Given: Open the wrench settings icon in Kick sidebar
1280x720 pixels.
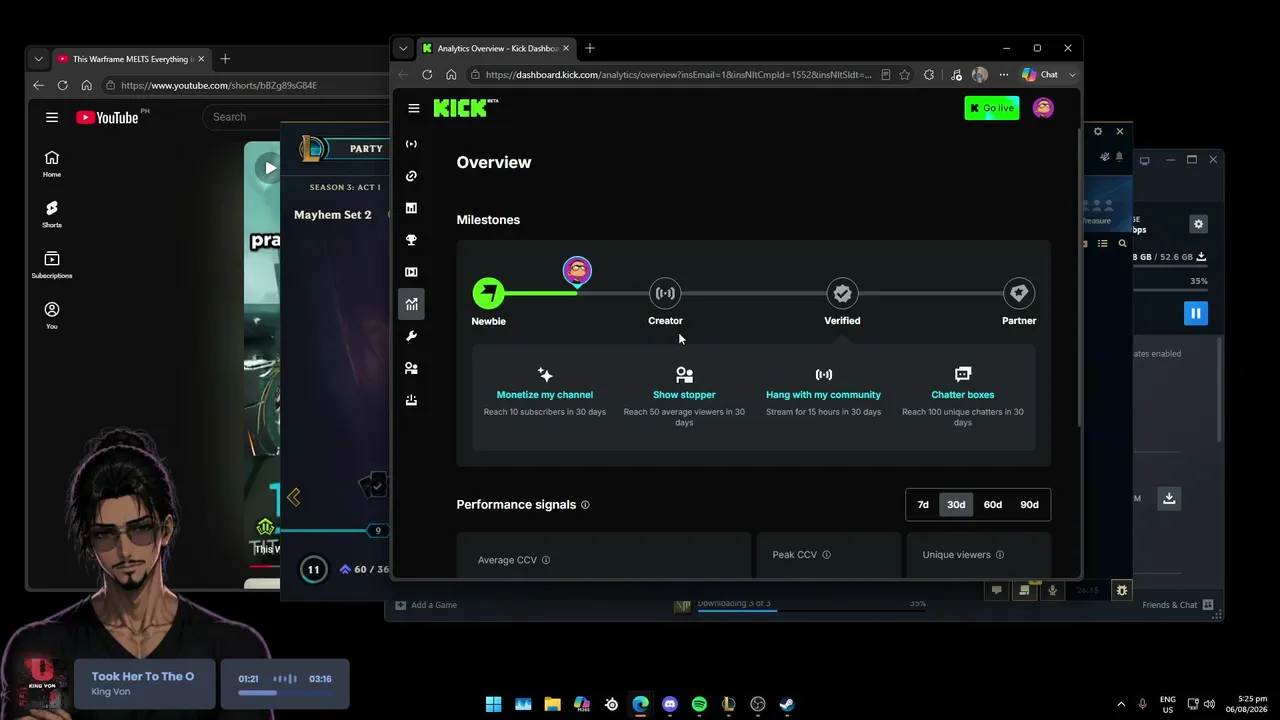Looking at the screenshot, I should click(411, 336).
